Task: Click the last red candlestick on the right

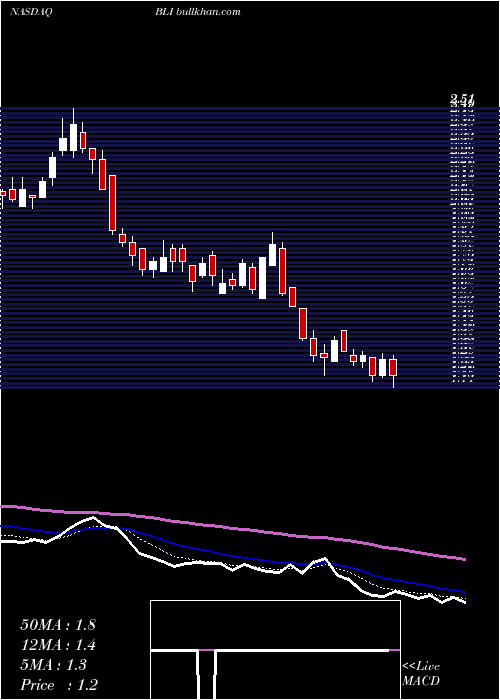Action: [x=393, y=367]
